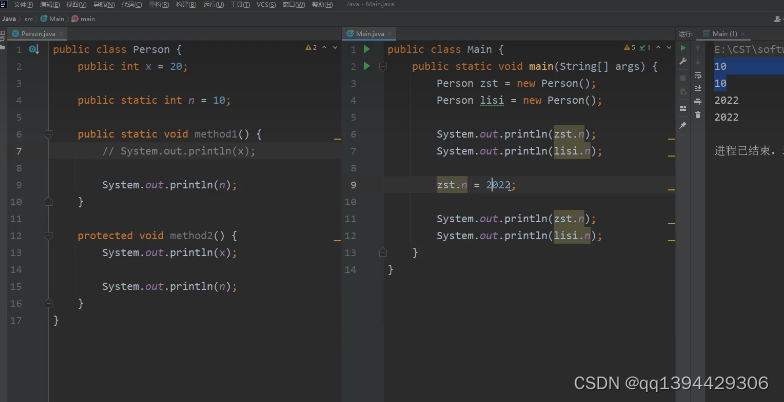Open the 编辑(E) menu
The image size is (784, 402).
(x=50, y=4)
